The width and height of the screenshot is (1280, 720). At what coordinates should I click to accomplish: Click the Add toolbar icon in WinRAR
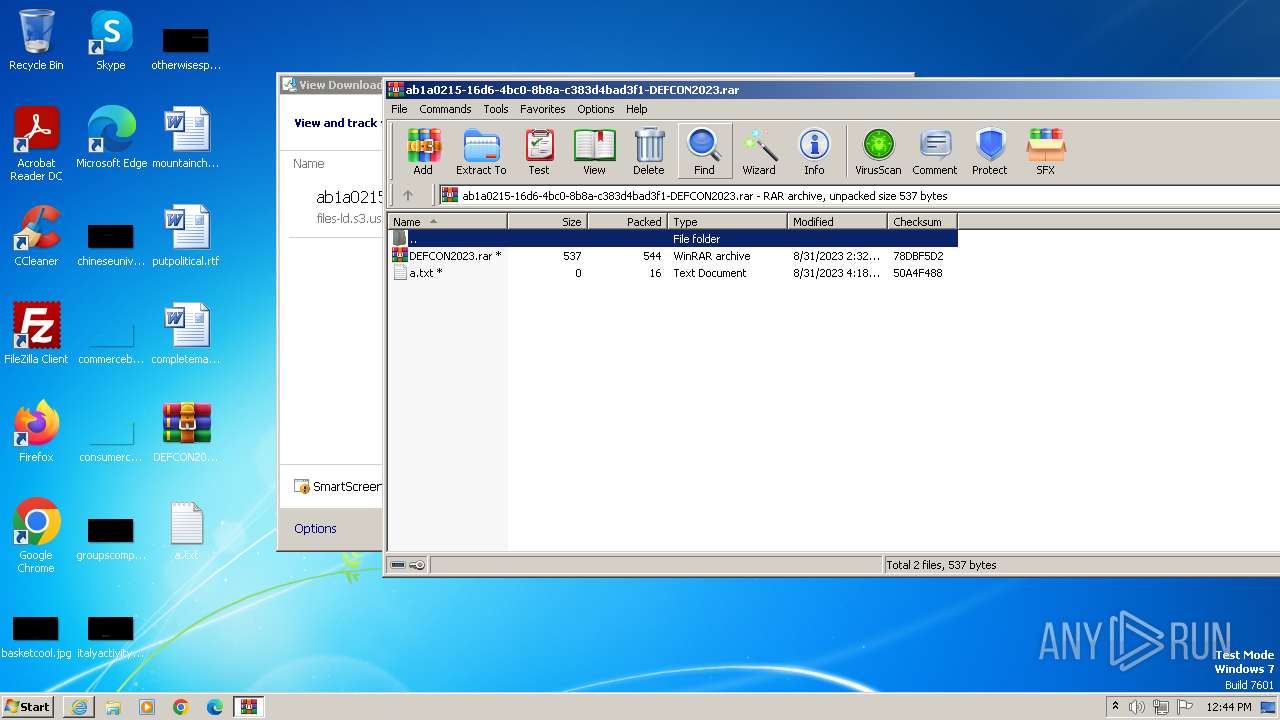pos(423,151)
